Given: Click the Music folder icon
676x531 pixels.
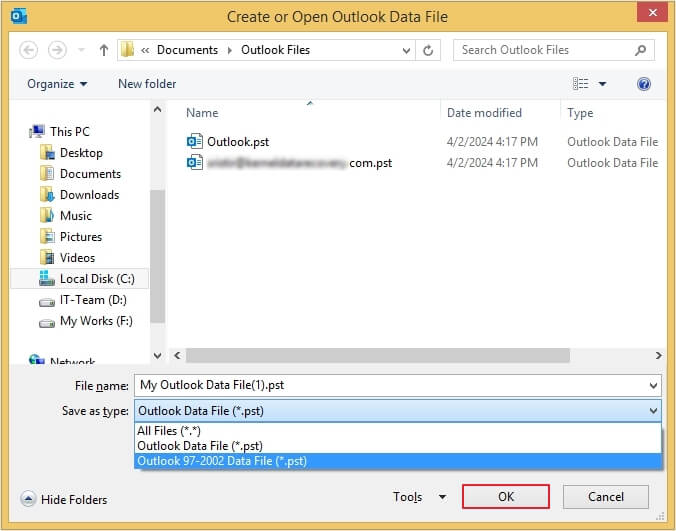Looking at the screenshot, I should pos(47,216).
